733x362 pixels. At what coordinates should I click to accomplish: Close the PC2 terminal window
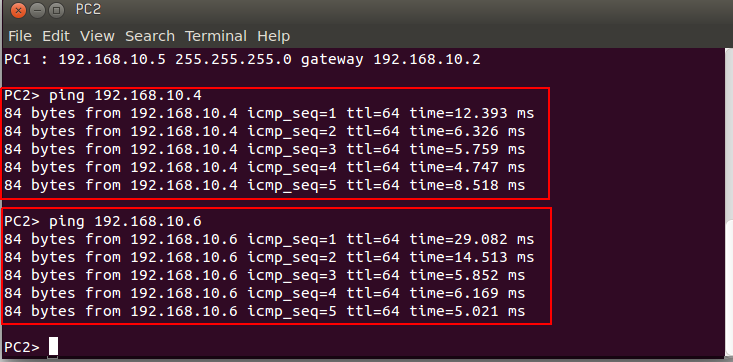18,10
